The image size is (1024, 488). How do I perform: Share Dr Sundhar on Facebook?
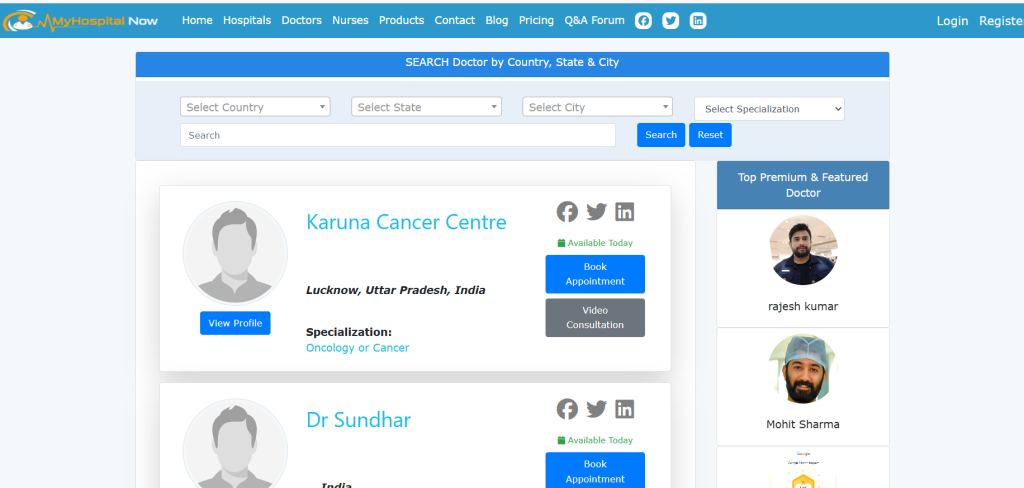point(567,409)
